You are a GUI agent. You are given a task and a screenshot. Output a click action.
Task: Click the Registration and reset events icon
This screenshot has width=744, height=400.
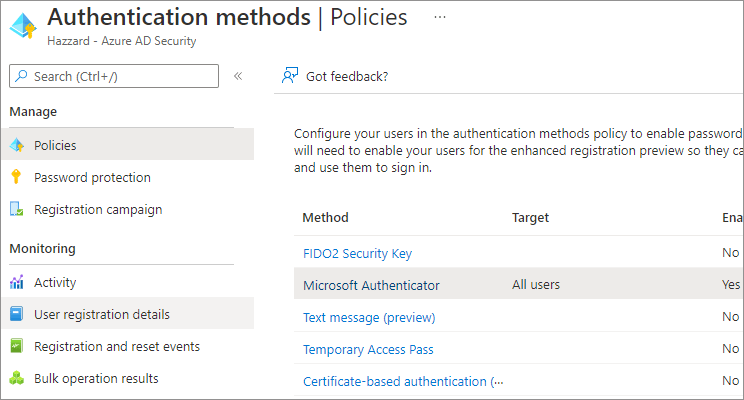point(16,347)
